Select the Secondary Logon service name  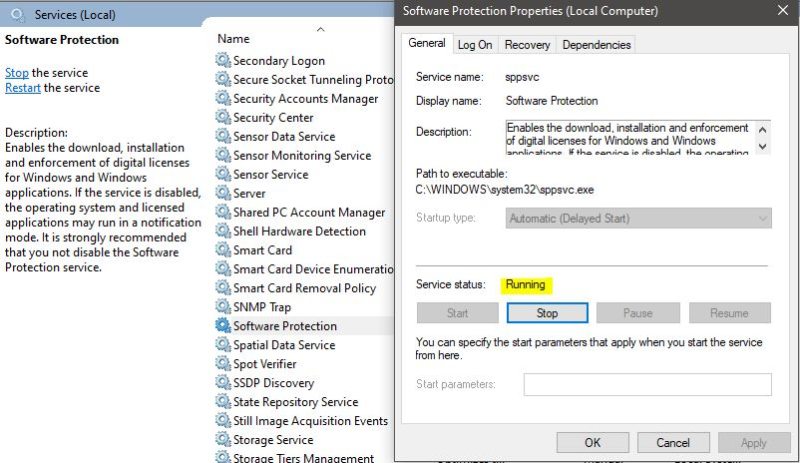tap(279, 61)
